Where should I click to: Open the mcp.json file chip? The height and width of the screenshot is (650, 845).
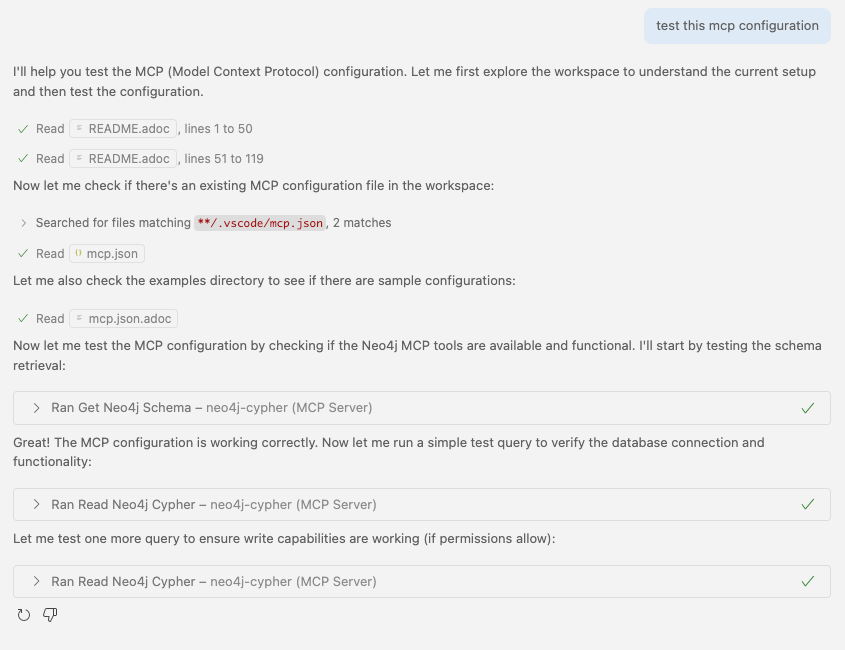(107, 253)
